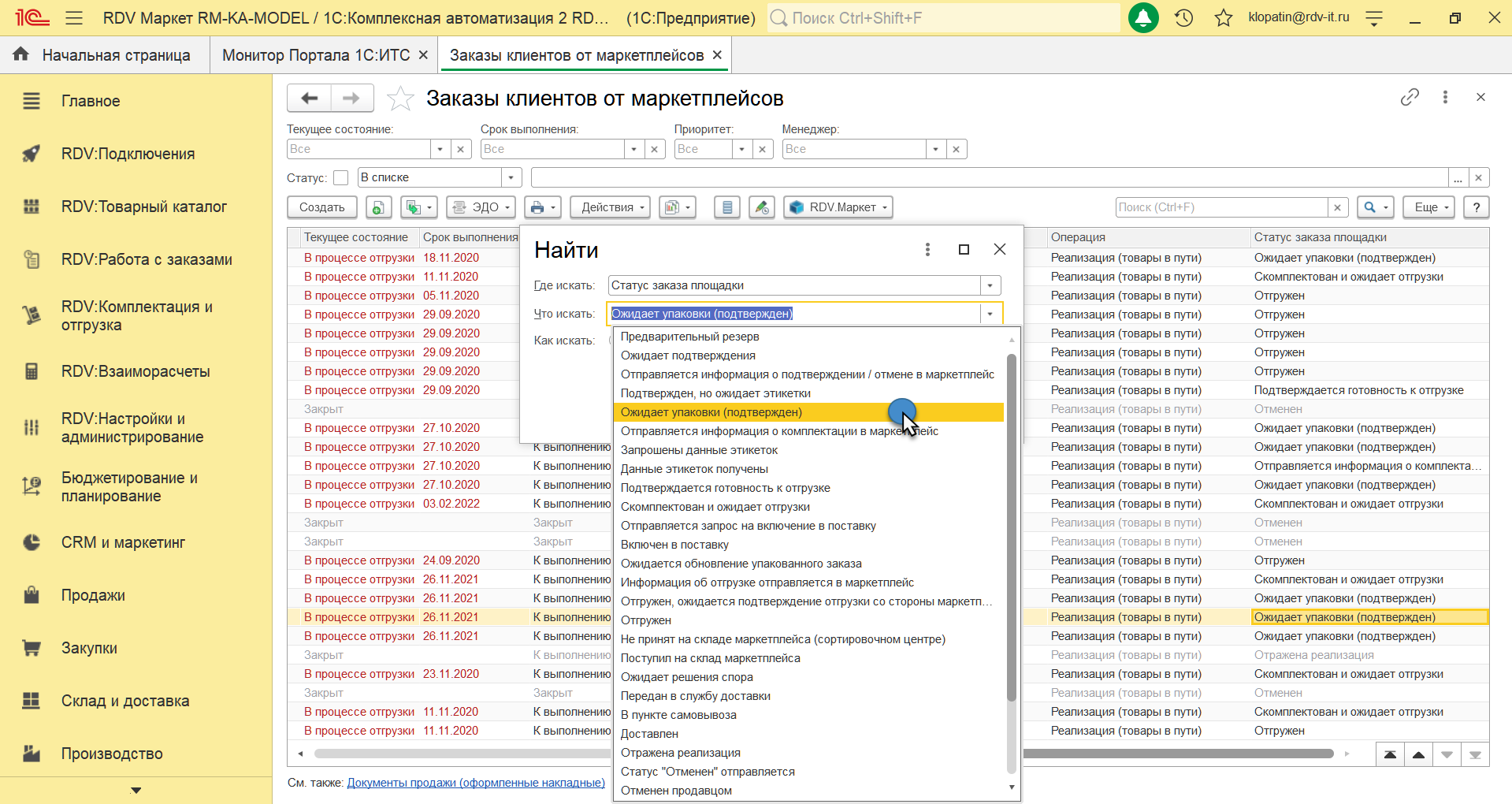Switch to Монитор Портала 1С:ИТС tab
Screen dimensions: 1512x804
[x=315, y=55]
